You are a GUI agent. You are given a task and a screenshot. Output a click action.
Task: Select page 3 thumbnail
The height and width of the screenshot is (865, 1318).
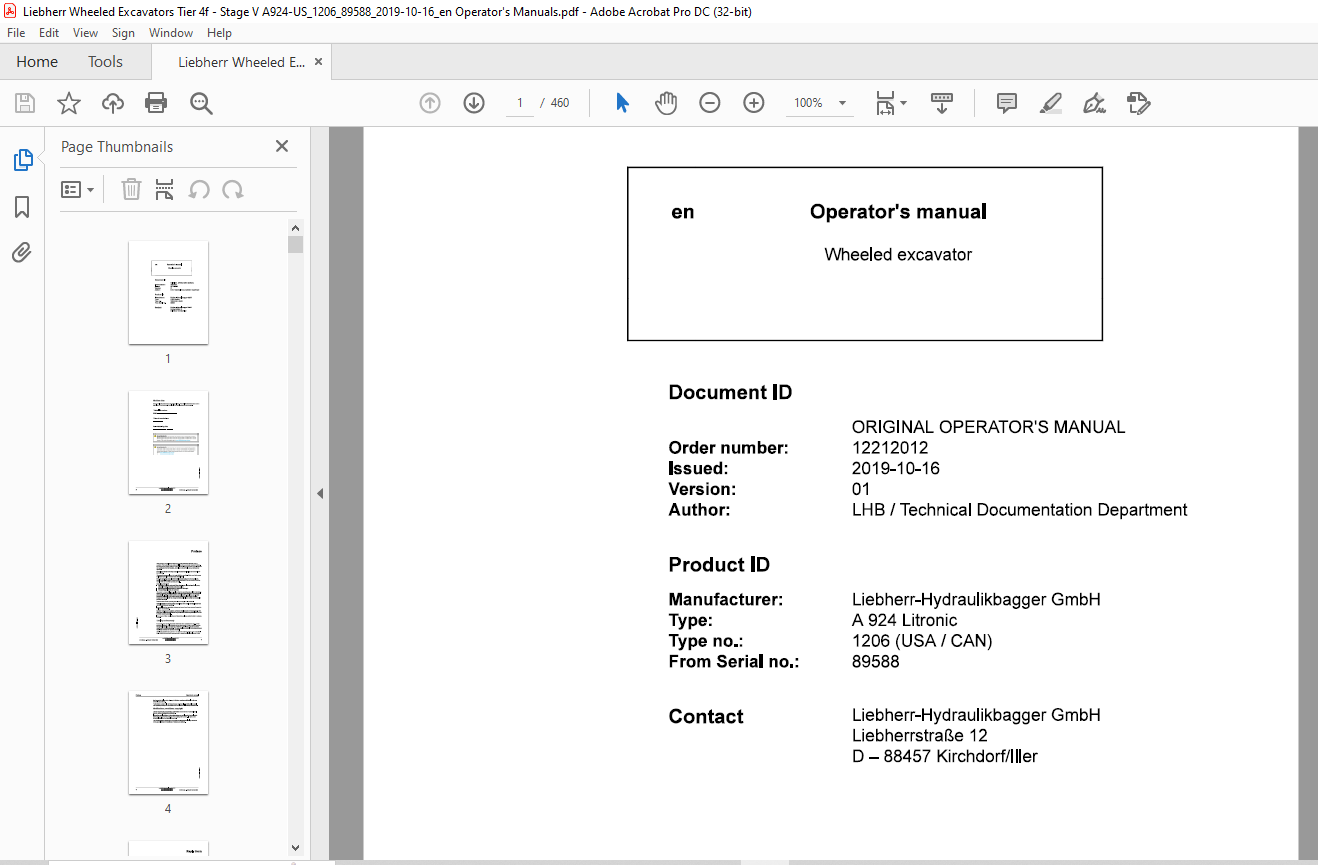(x=168, y=592)
